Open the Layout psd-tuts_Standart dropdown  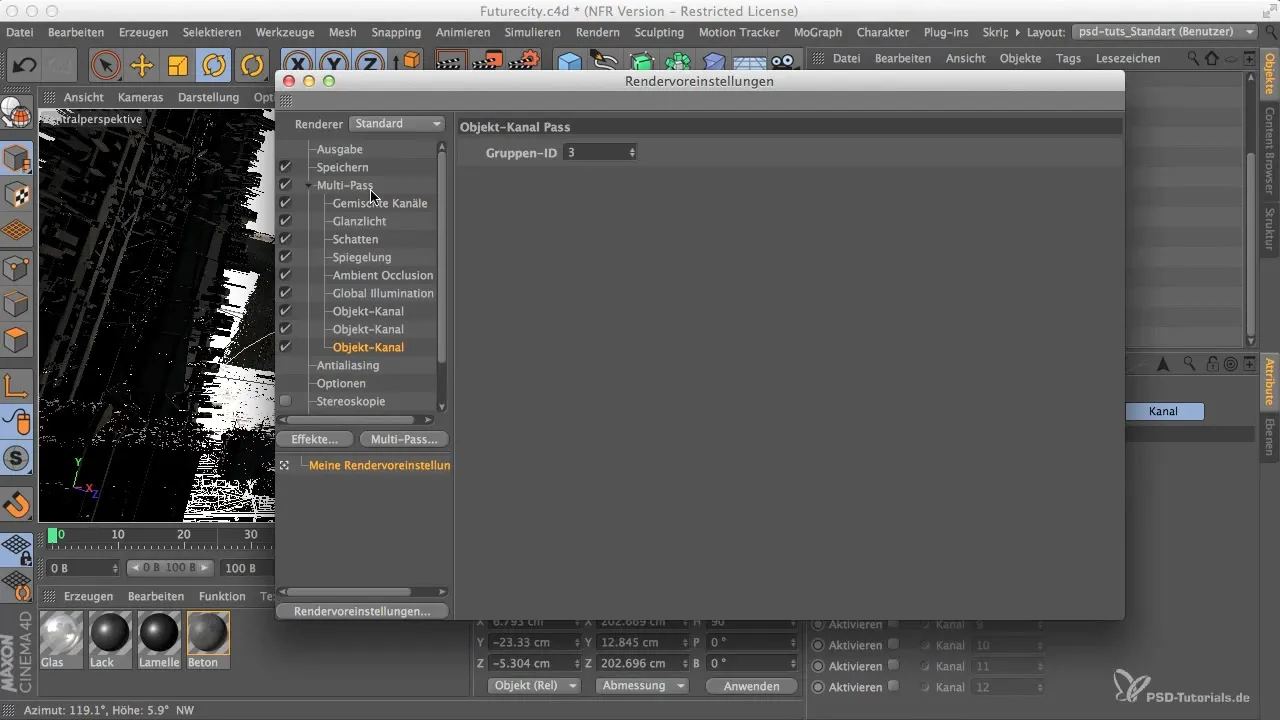point(1164,32)
